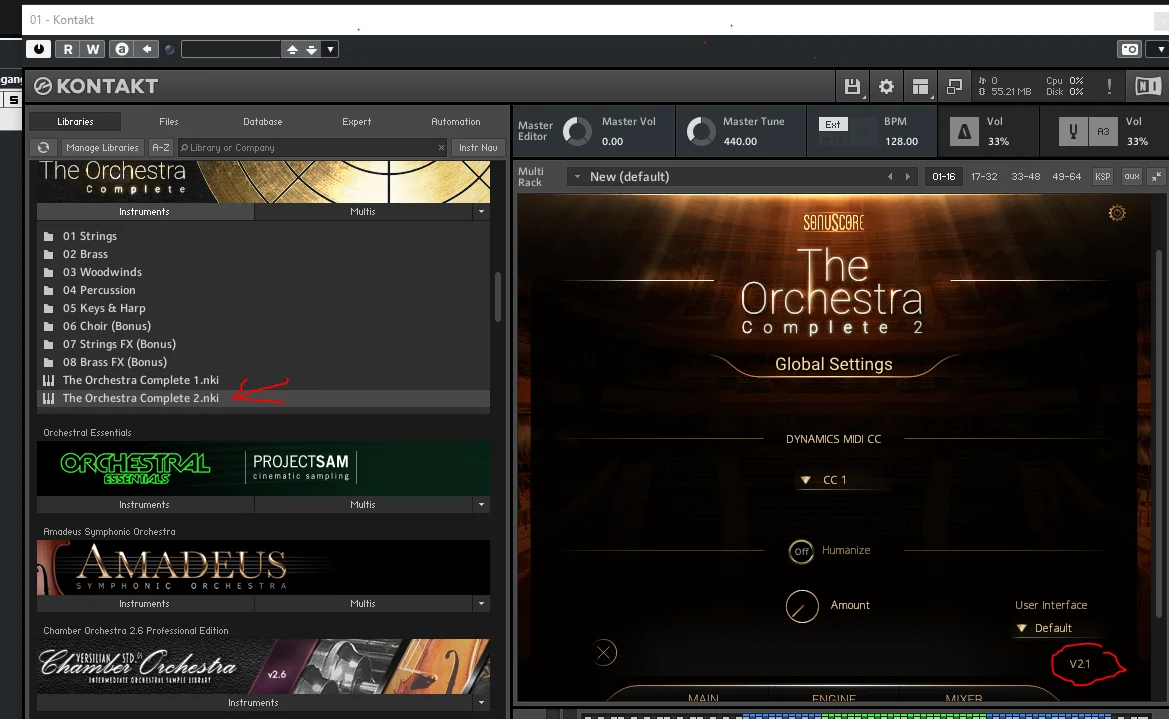The image size is (1169, 719).
Task: Select next multi with right arrow
Action: (x=907, y=177)
